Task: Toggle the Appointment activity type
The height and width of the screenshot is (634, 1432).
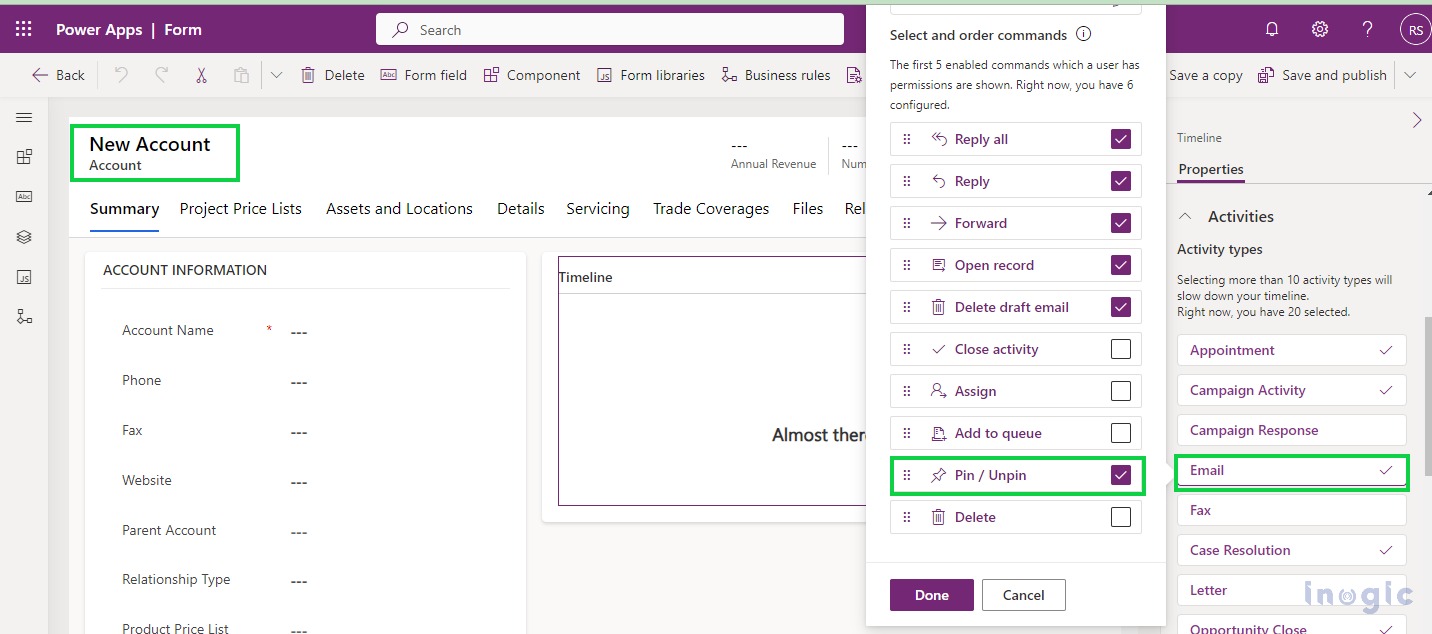Action: [1292, 350]
